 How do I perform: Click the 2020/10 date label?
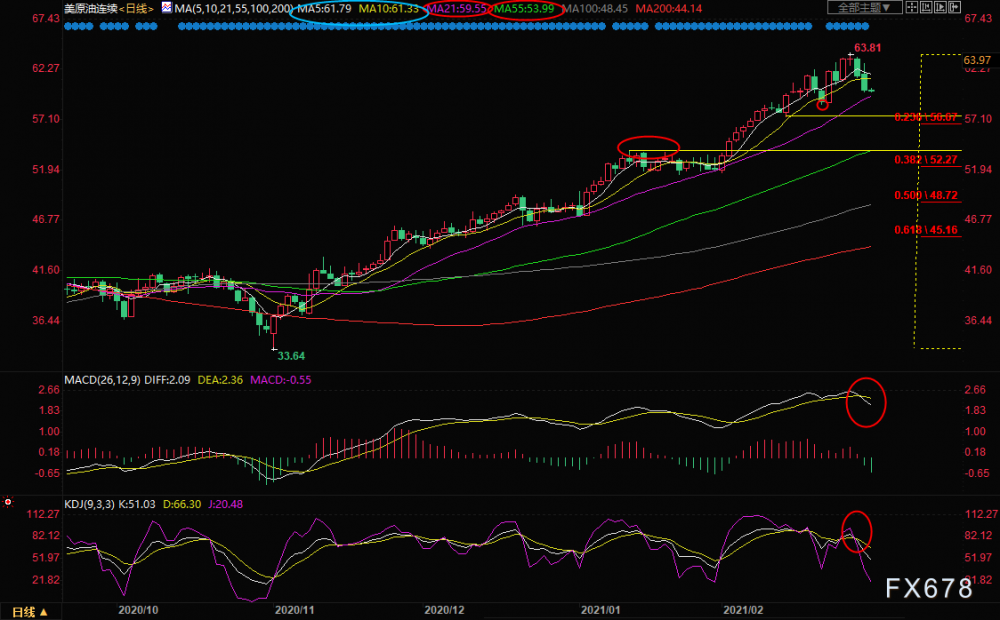click(x=138, y=610)
